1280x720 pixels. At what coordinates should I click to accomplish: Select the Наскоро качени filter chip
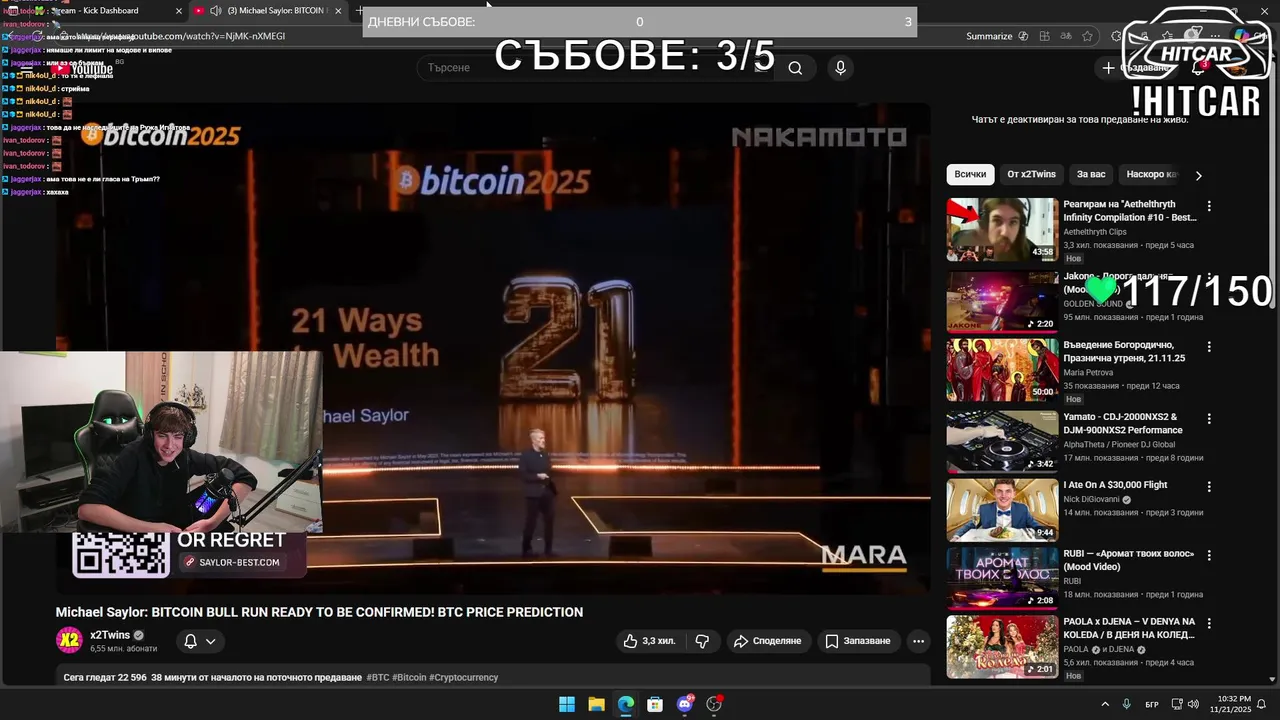[1151, 174]
